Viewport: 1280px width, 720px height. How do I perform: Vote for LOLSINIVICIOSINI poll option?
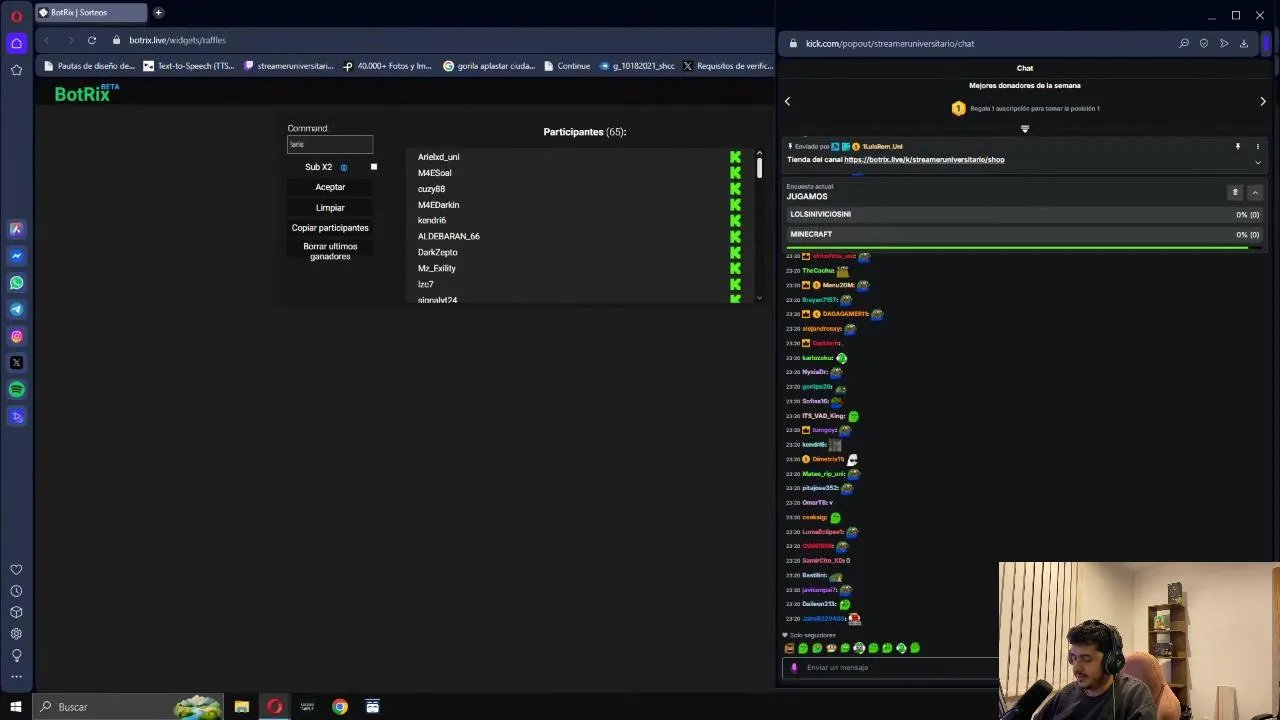[1024, 215]
